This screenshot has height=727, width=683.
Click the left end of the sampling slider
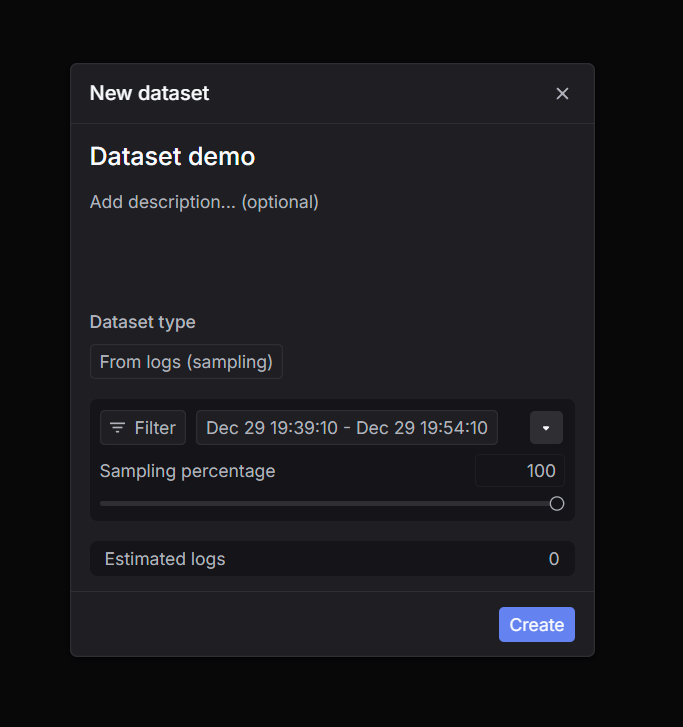coord(103,504)
